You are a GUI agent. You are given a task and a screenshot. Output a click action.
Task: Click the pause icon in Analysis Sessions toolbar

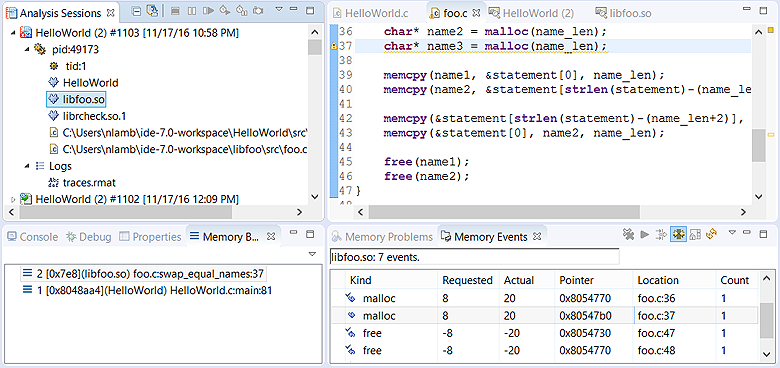pos(192,10)
